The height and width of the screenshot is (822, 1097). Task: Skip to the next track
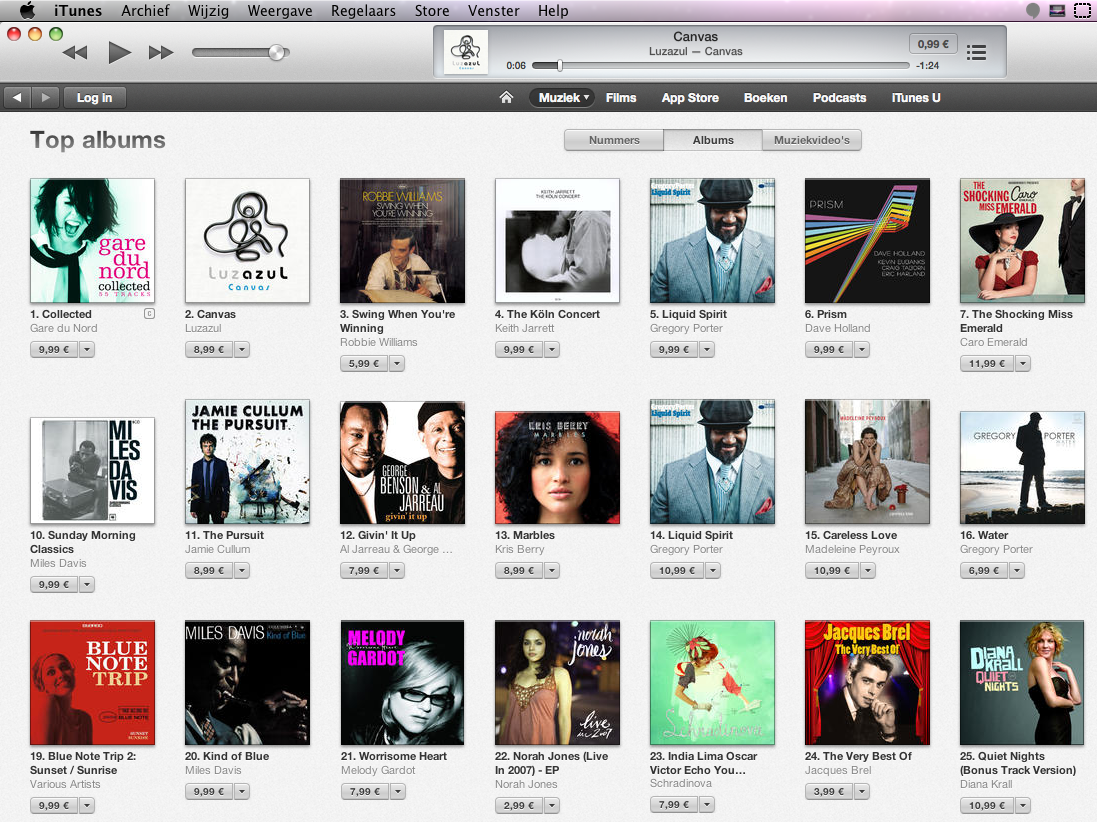[161, 53]
